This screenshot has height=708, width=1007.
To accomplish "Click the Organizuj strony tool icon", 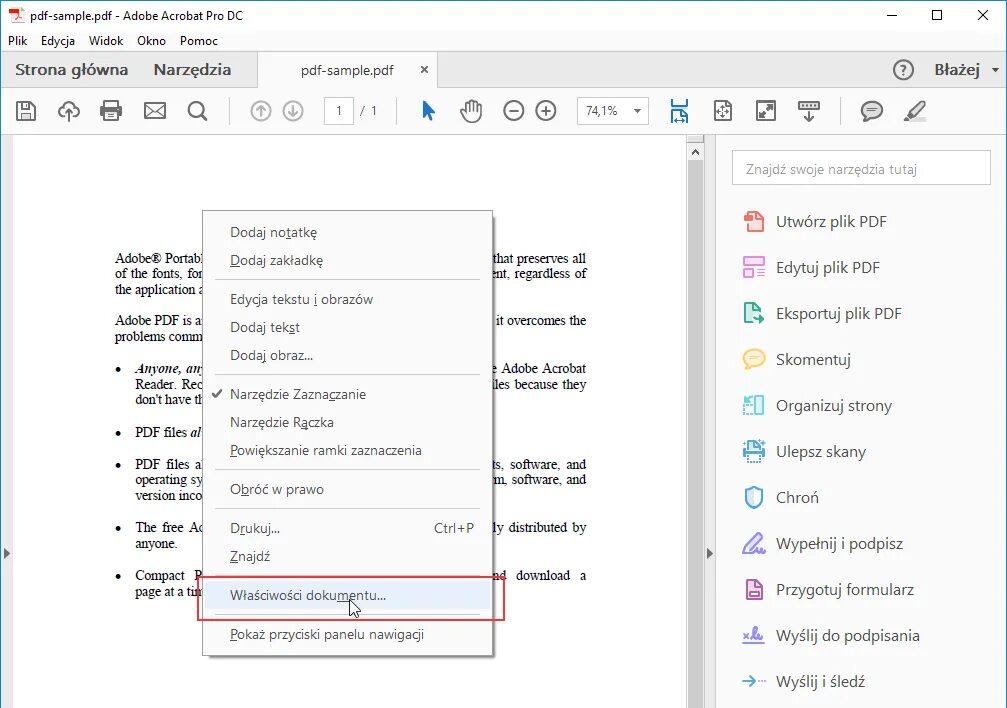I will click(x=754, y=405).
